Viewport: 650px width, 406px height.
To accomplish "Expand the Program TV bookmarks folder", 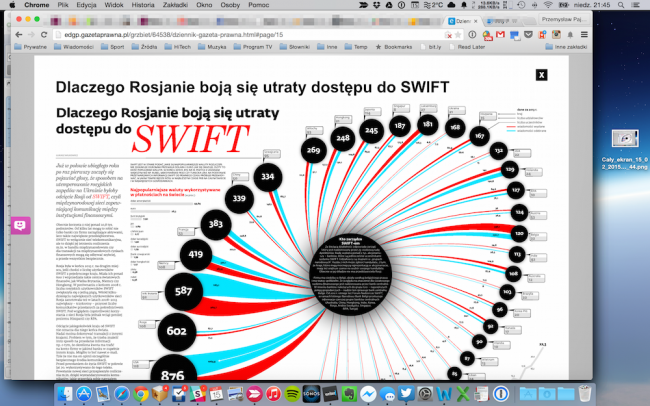I will pos(253,47).
